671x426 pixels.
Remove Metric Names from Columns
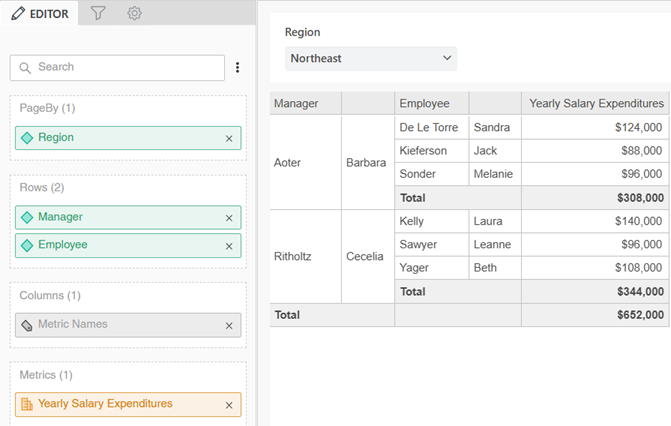tap(229, 325)
